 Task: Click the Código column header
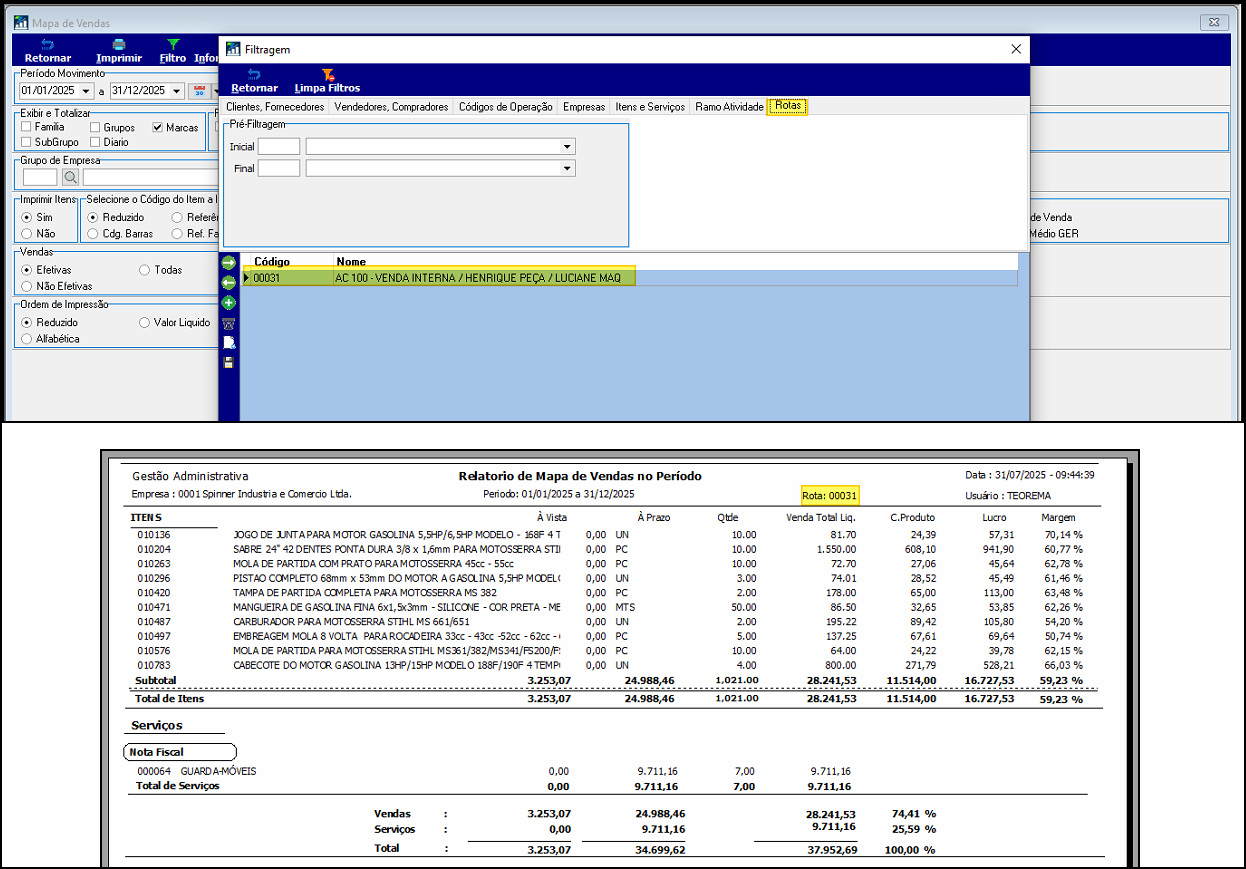tap(271, 262)
